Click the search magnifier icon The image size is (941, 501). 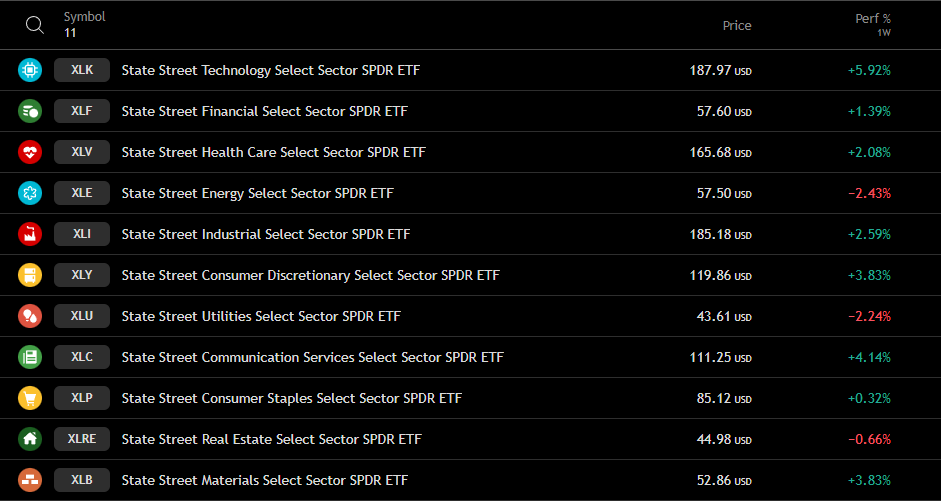click(x=35, y=25)
